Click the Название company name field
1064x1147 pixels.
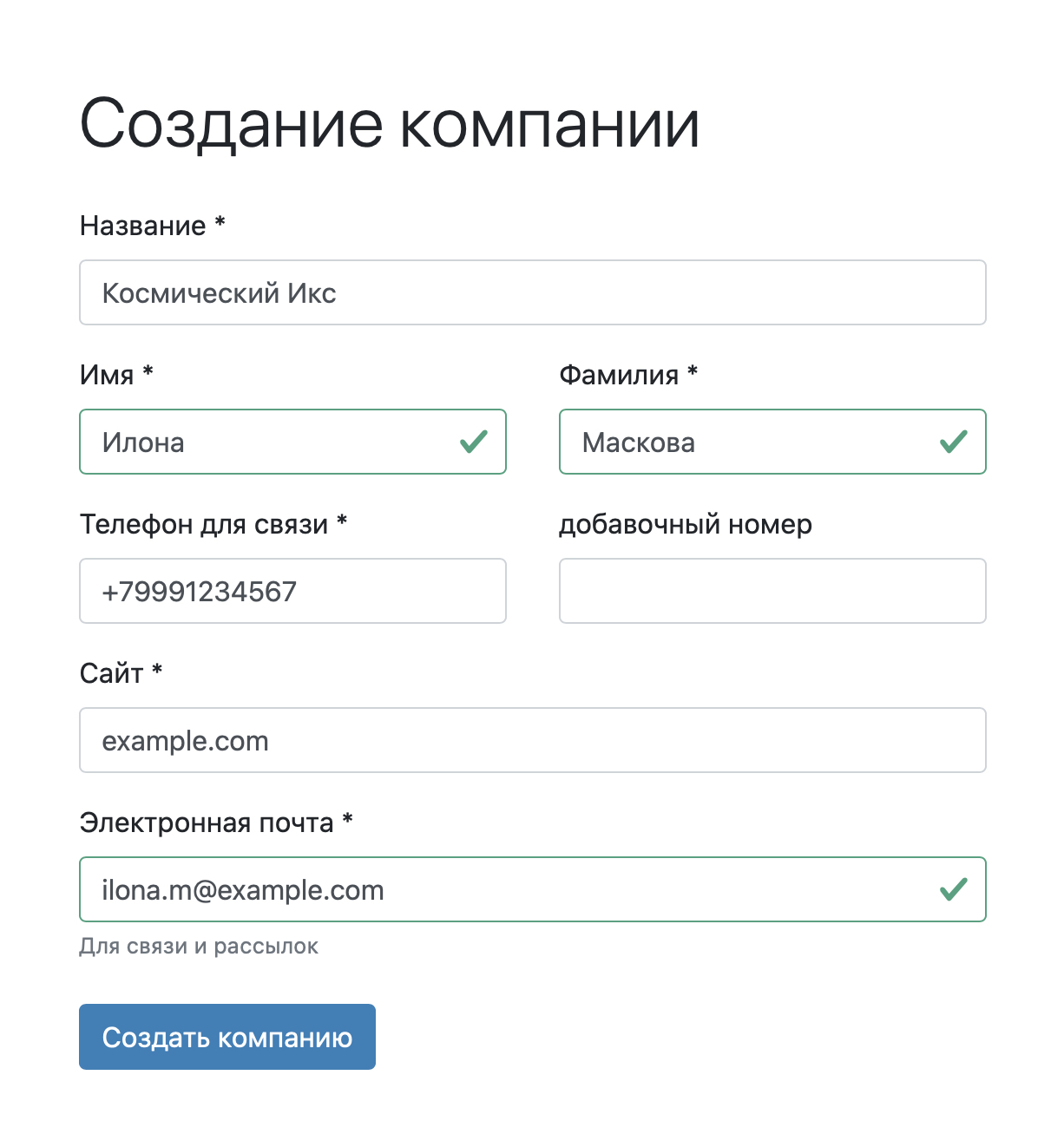tap(532, 292)
